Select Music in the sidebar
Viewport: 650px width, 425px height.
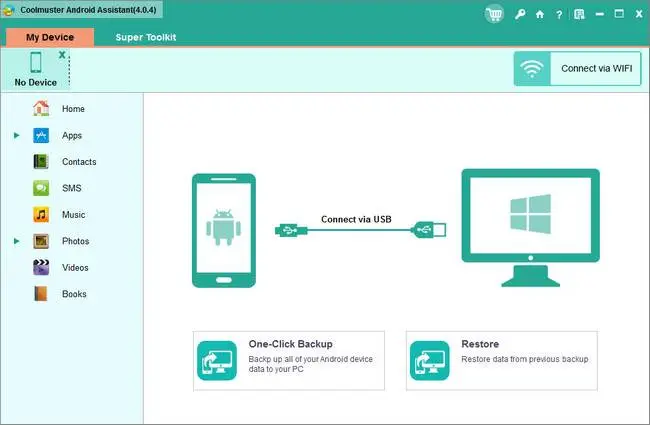point(73,215)
